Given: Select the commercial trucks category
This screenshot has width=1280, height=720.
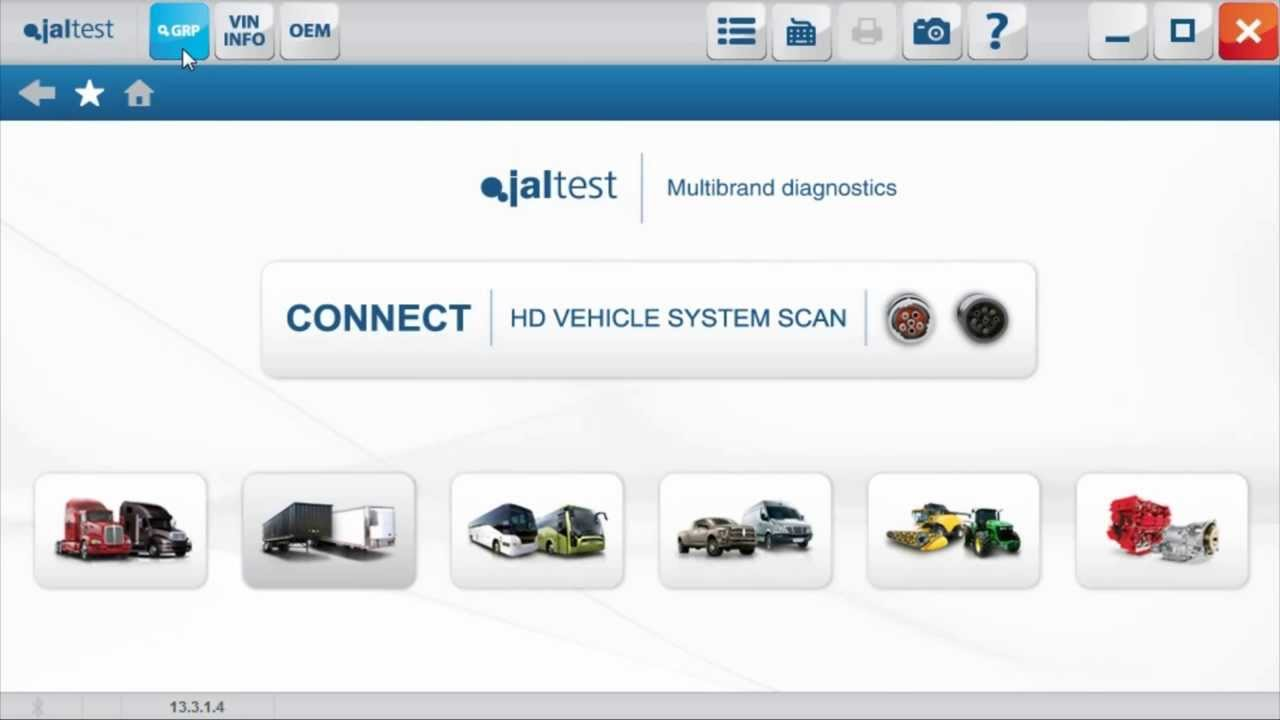Looking at the screenshot, I should [120, 529].
